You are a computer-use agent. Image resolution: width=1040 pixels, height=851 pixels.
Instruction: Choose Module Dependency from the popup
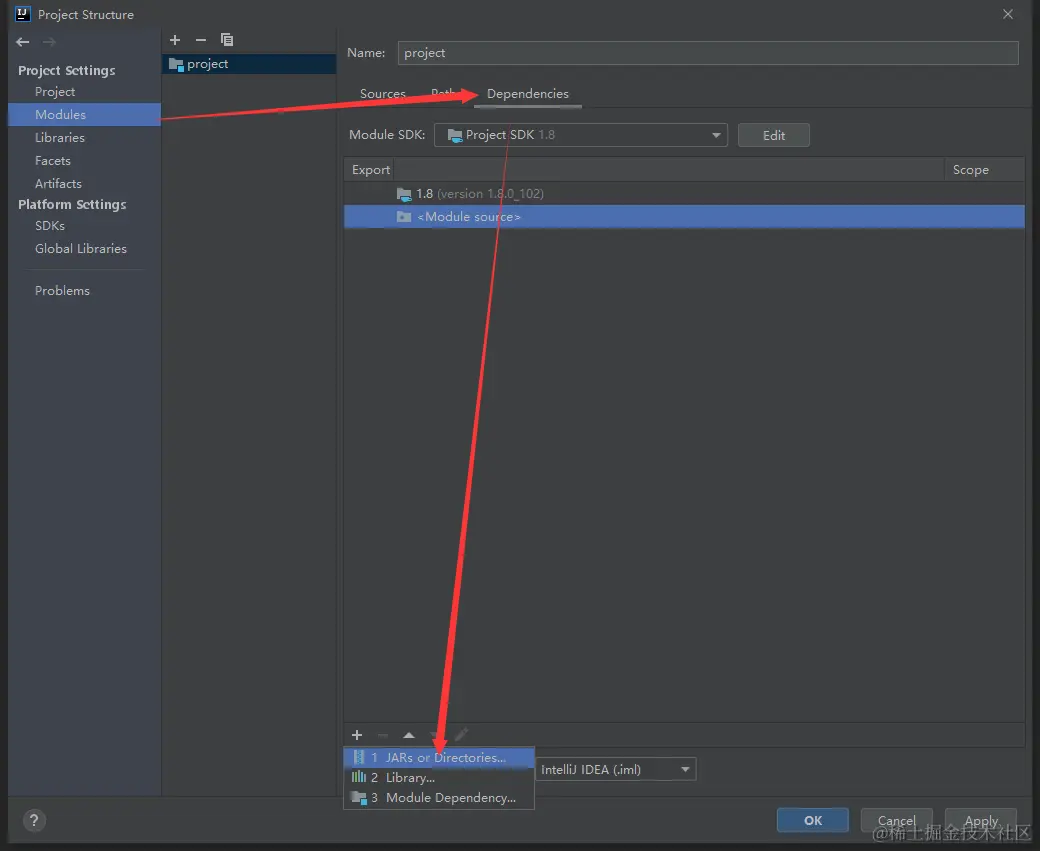tap(439, 797)
